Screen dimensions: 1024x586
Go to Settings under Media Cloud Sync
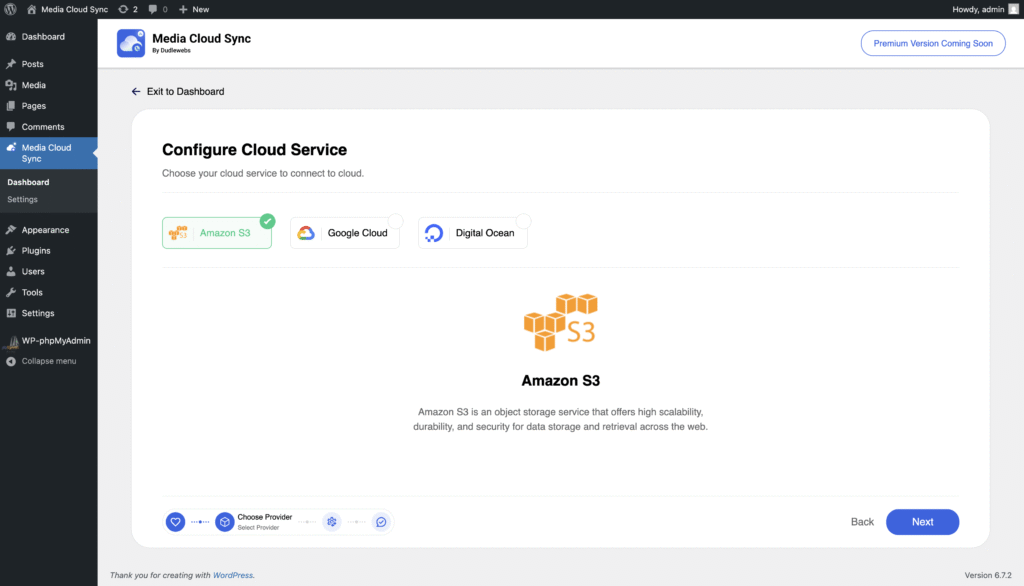click(22, 199)
